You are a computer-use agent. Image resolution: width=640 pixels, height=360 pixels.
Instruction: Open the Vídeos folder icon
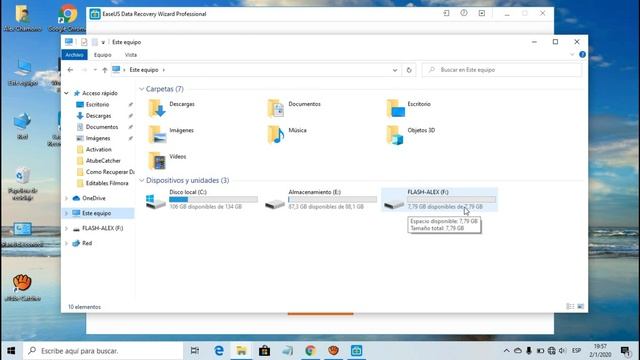pos(157,160)
